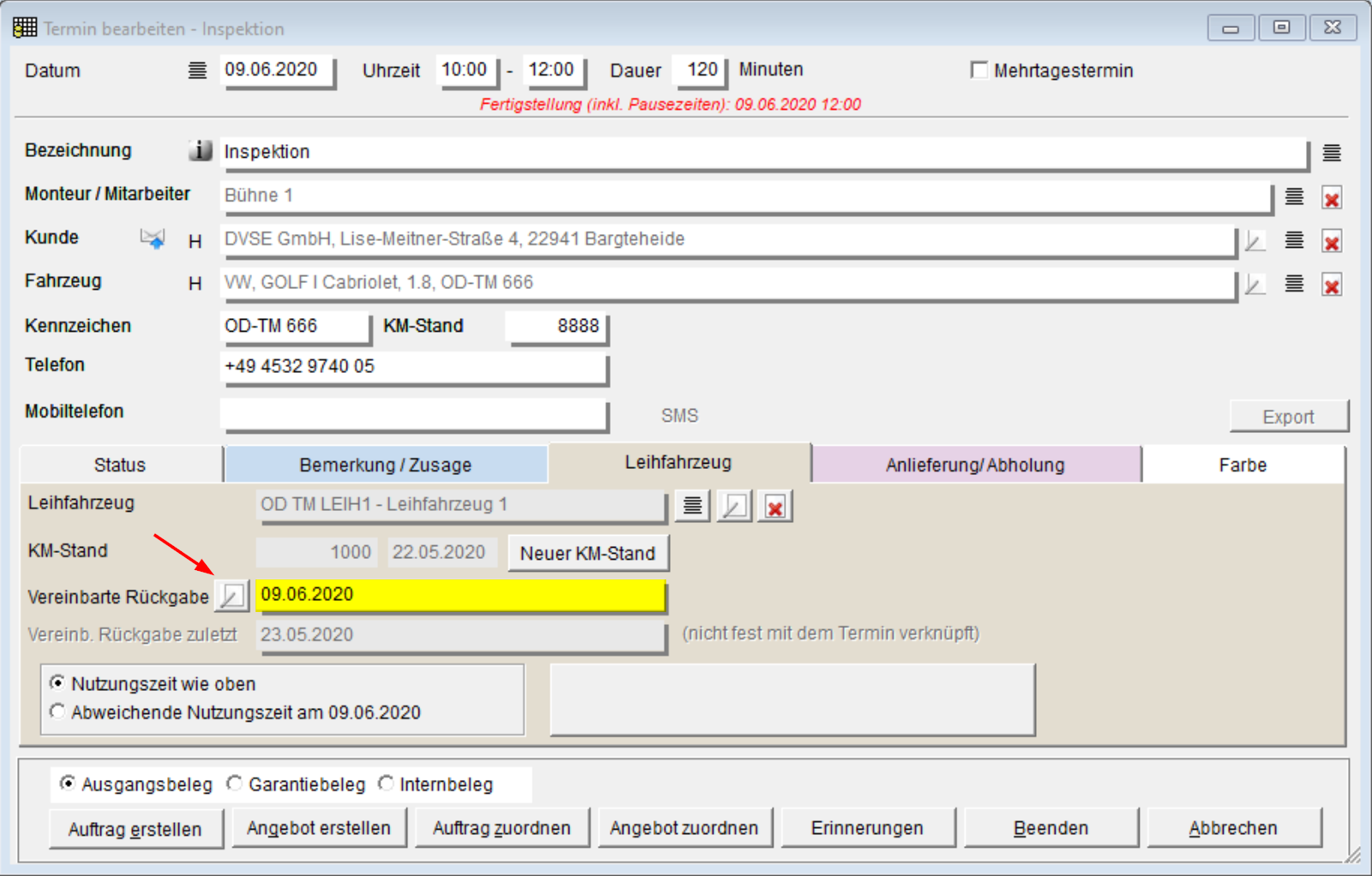
Task: Open Erinnerungen button
Action: click(x=868, y=828)
